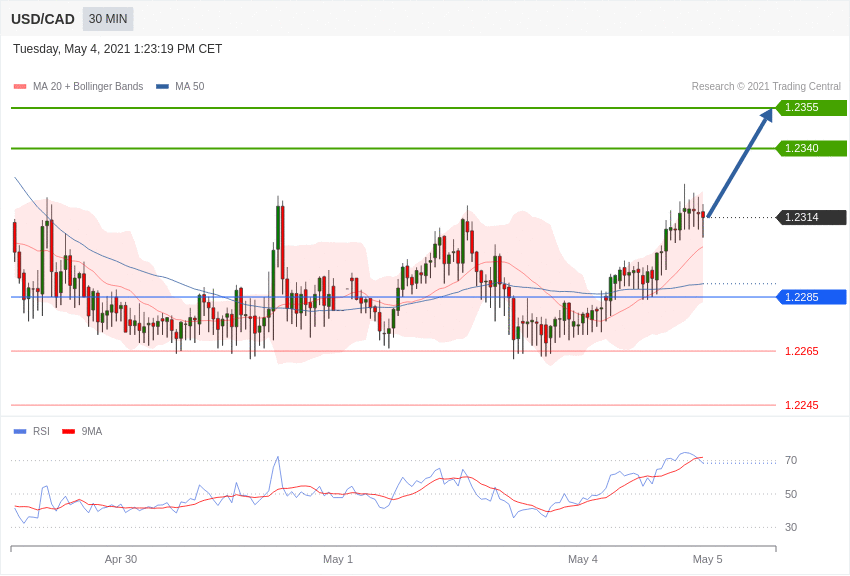Viewport: 850px width, 576px height.
Task: Click the Tuesday, May 4, 2021 timestamp
Action: 118,49
